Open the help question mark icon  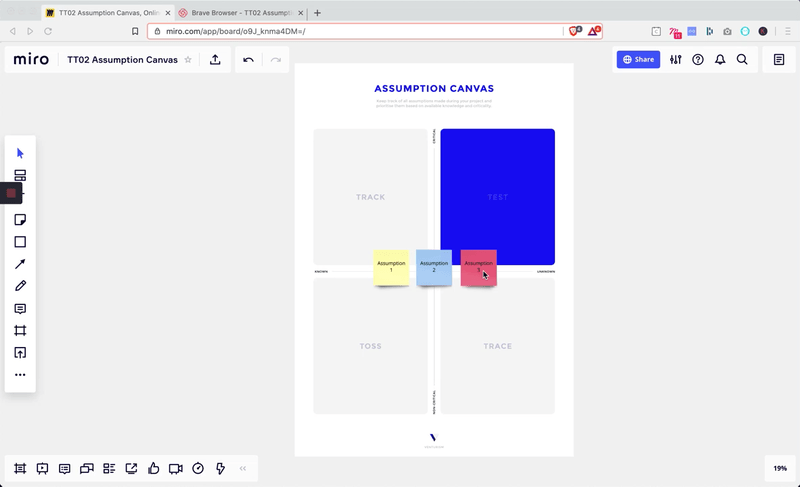click(698, 60)
